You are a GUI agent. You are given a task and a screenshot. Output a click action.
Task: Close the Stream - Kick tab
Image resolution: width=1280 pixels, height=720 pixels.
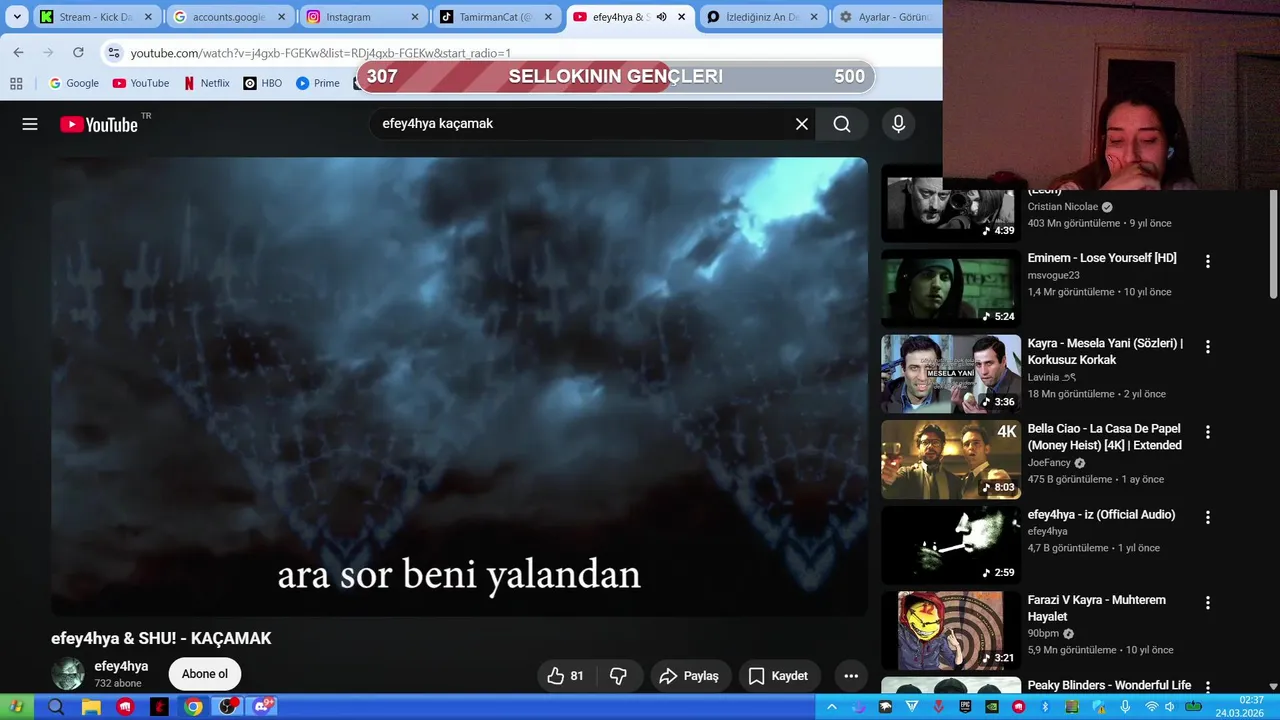[x=149, y=17]
